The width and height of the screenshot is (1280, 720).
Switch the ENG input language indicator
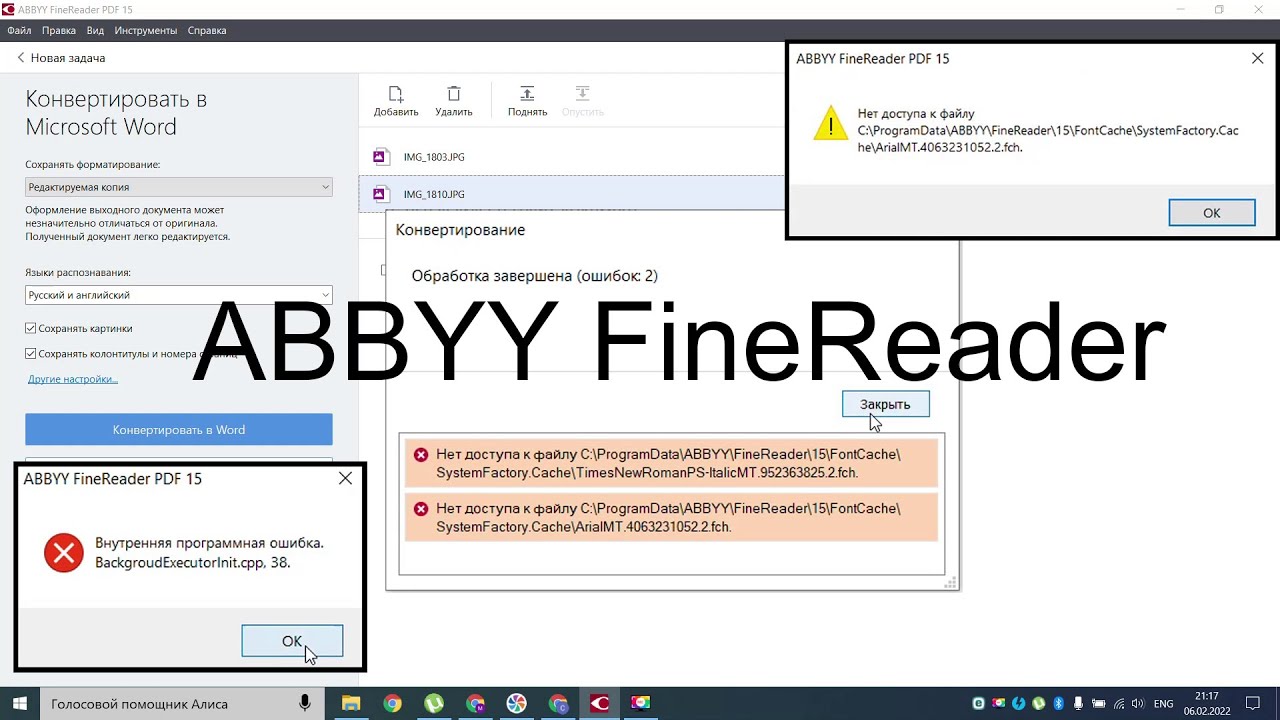[1164, 704]
